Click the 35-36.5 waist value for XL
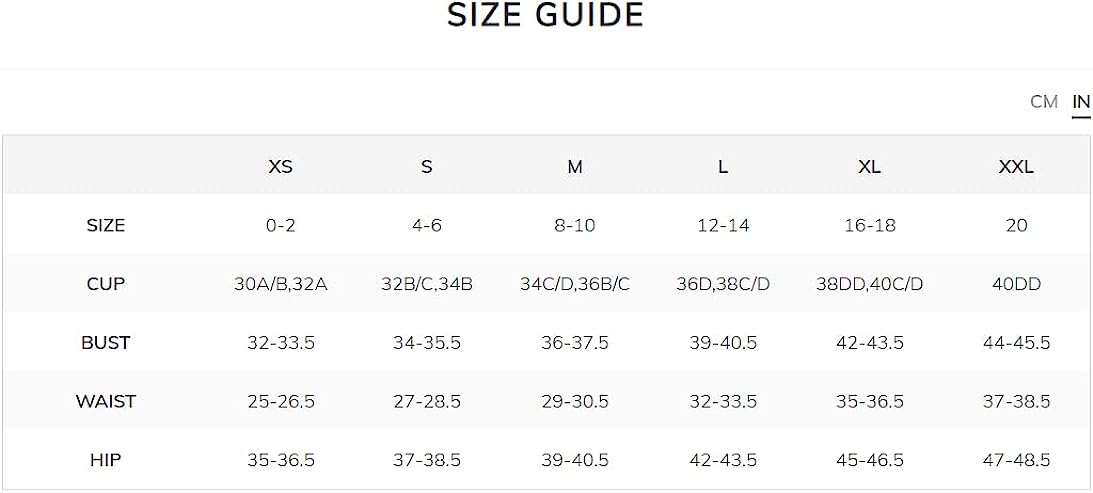The width and height of the screenshot is (1093, 493). (x=870, y=402)
